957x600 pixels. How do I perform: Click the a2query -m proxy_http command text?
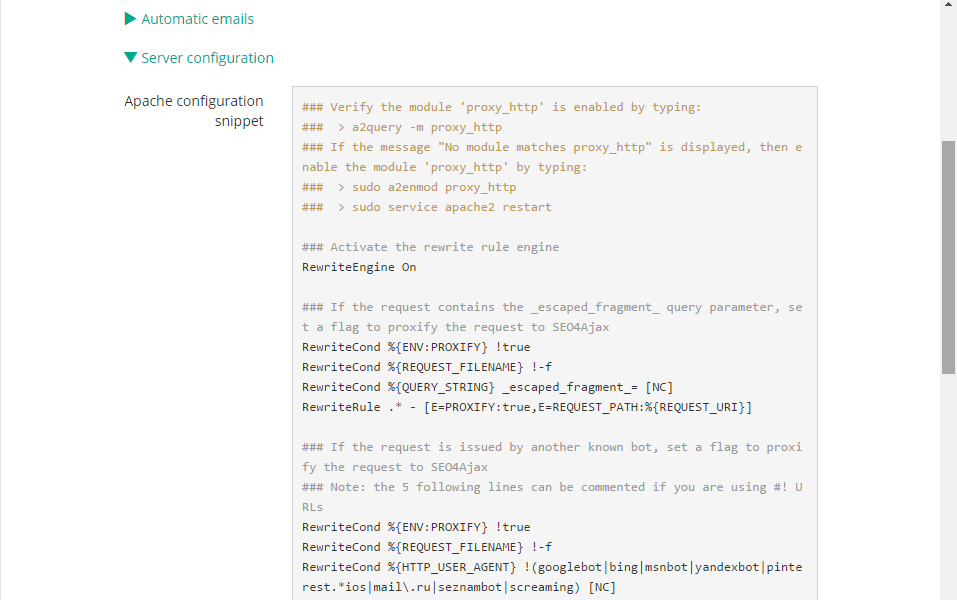pos(427,126)
